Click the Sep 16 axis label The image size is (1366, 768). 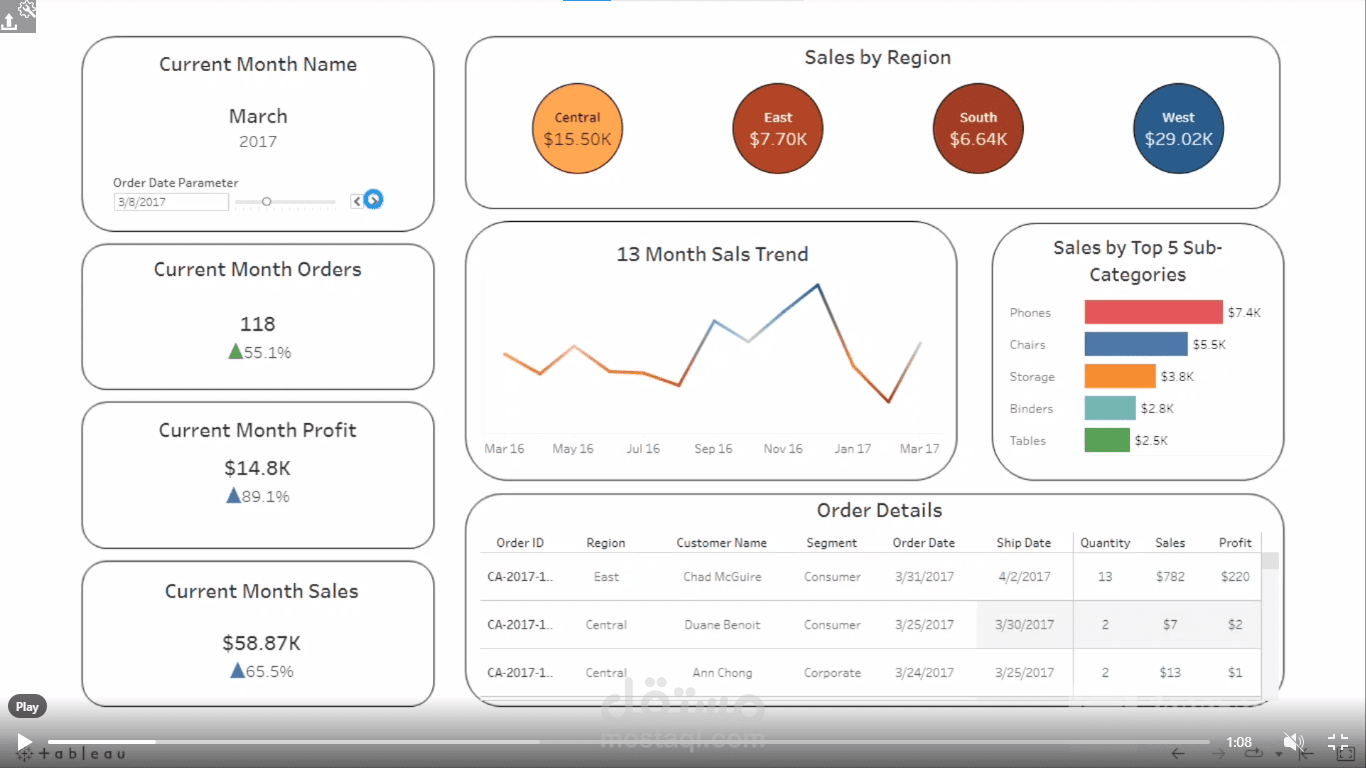tap(713, 449)
